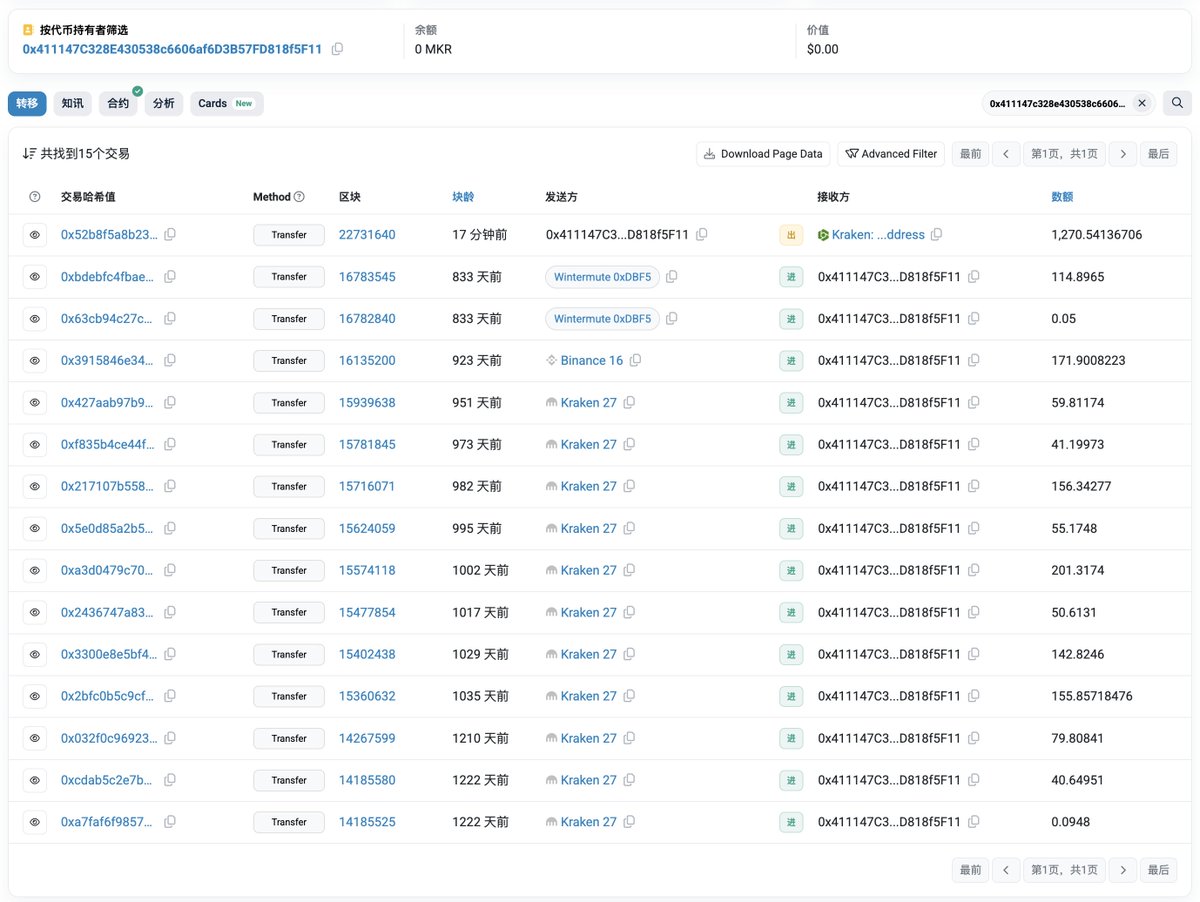Copy the token holder address at top
Screen dimensions: 1200x902
(337, 49)
